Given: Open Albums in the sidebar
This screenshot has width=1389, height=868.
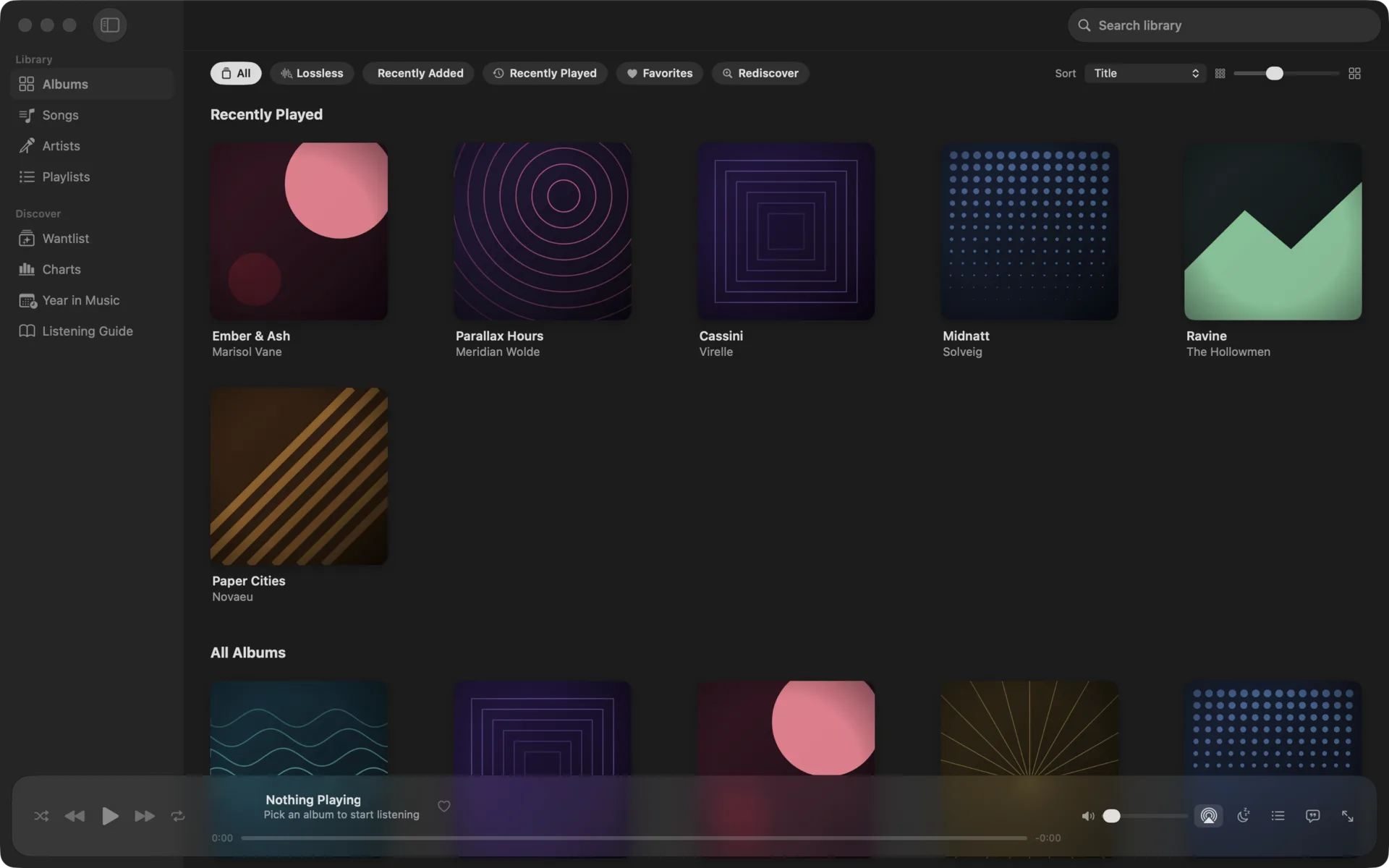Looking at the screenshot, I should point(93,84).
